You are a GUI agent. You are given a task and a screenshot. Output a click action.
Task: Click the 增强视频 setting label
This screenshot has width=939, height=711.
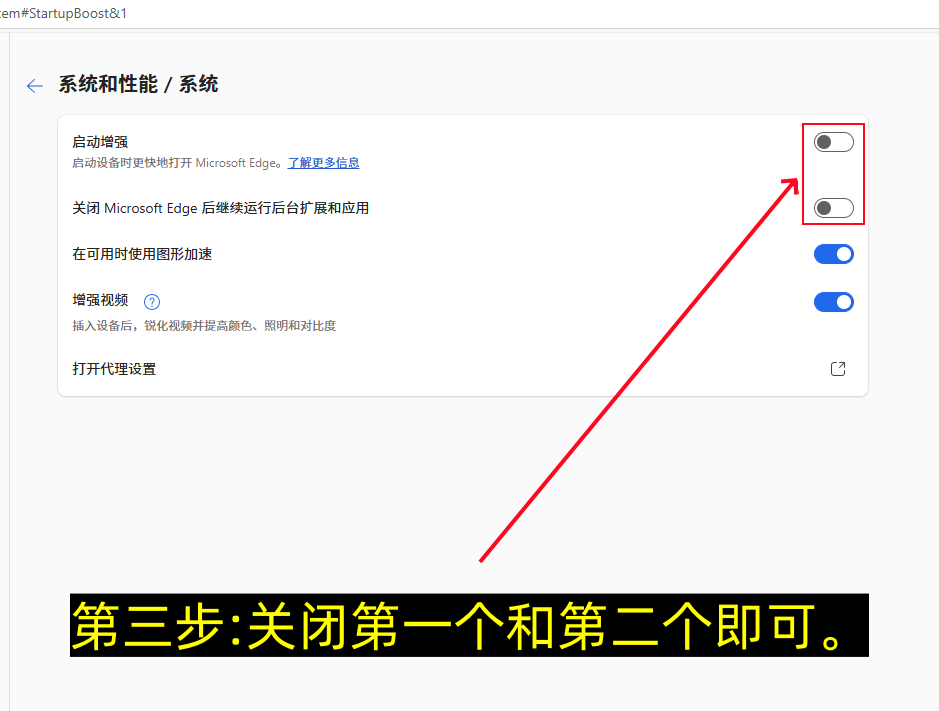100,300
